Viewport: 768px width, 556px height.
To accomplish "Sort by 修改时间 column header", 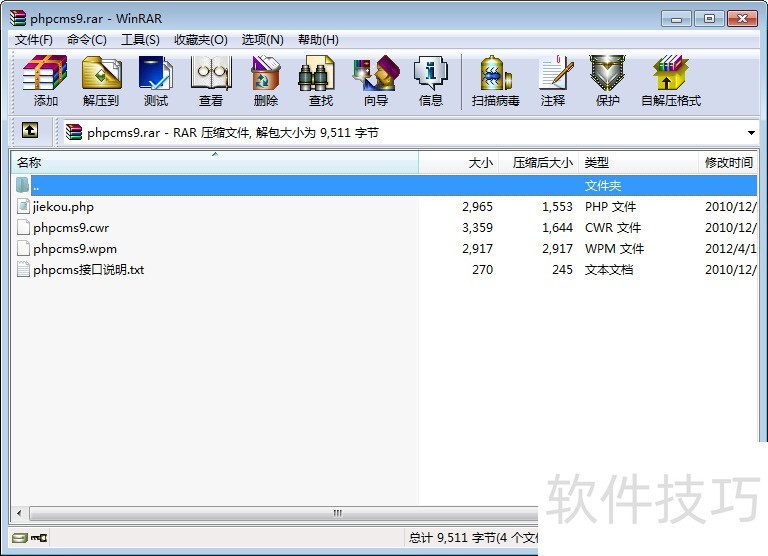I will [728, 162].
